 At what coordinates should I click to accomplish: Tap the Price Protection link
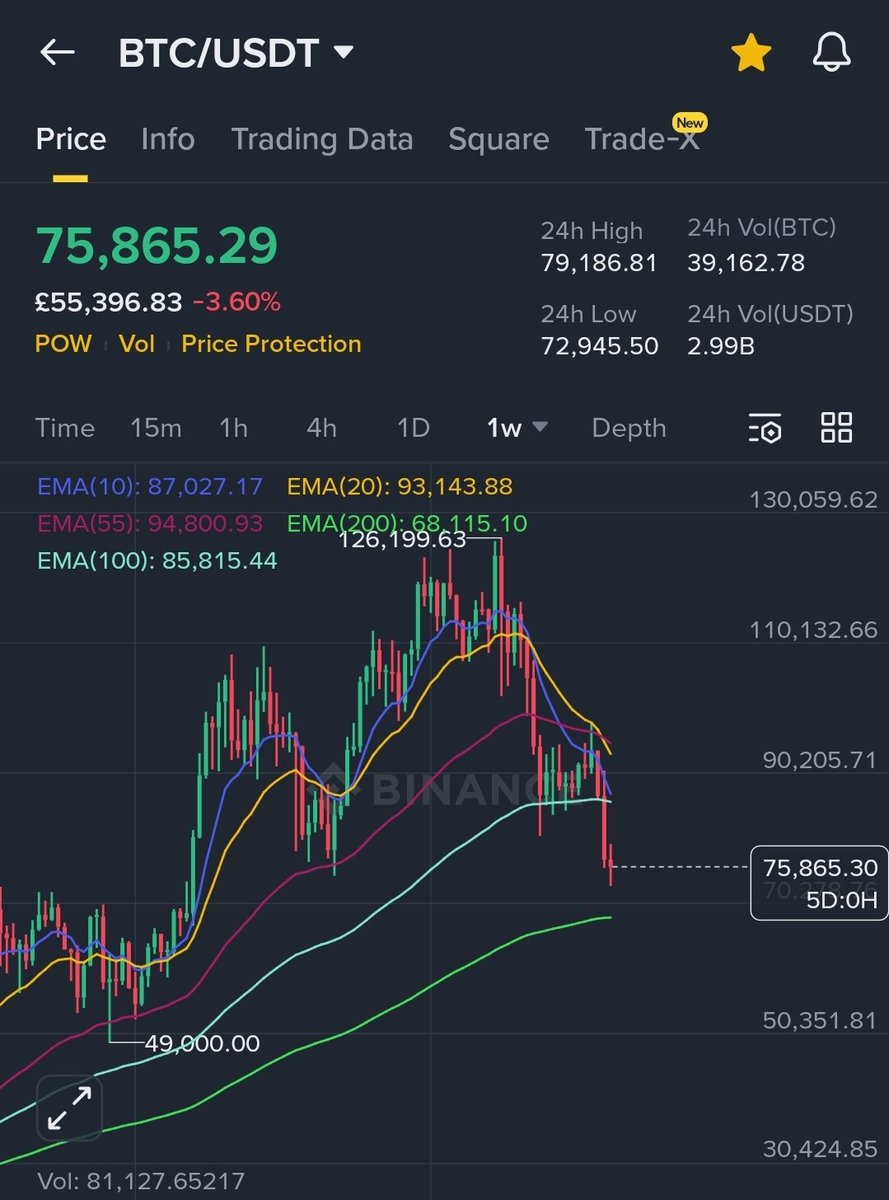(271, 344)
